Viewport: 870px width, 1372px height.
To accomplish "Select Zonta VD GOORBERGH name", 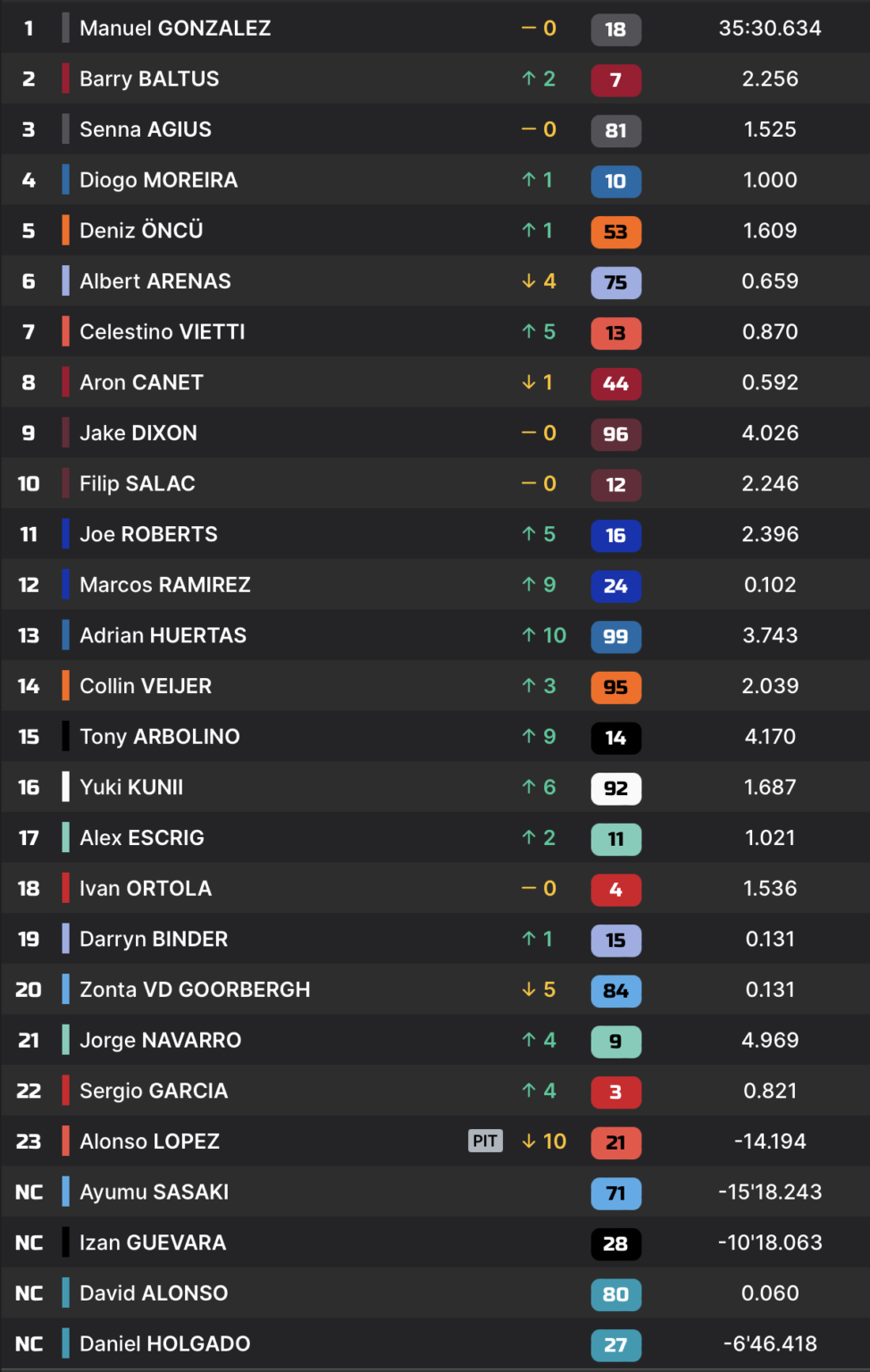I will (195, 990).
